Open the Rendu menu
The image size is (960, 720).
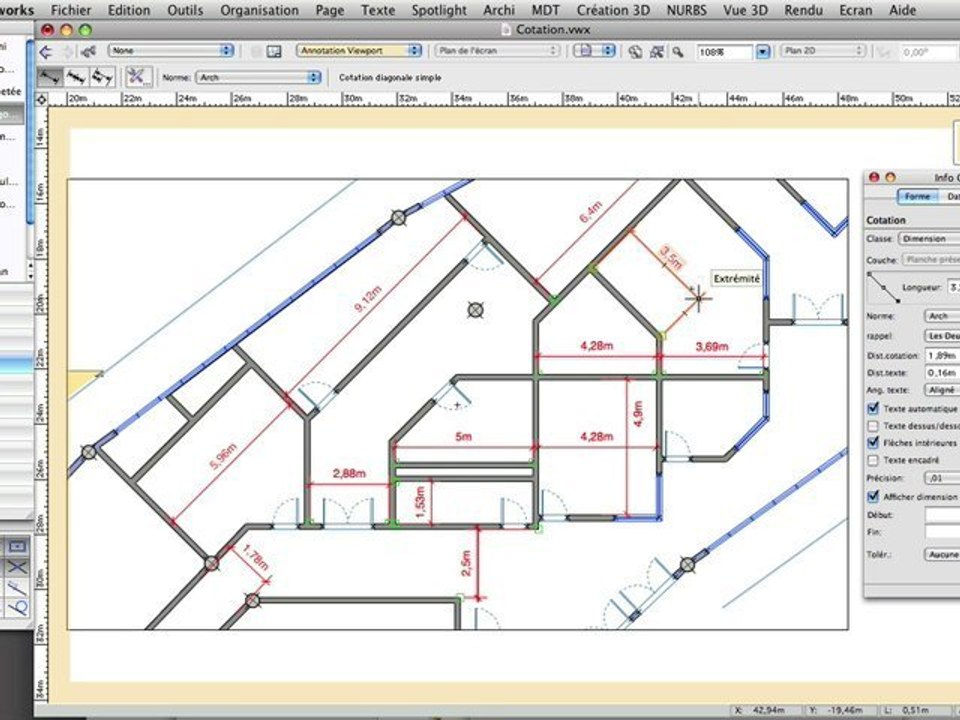click(803, 10)
